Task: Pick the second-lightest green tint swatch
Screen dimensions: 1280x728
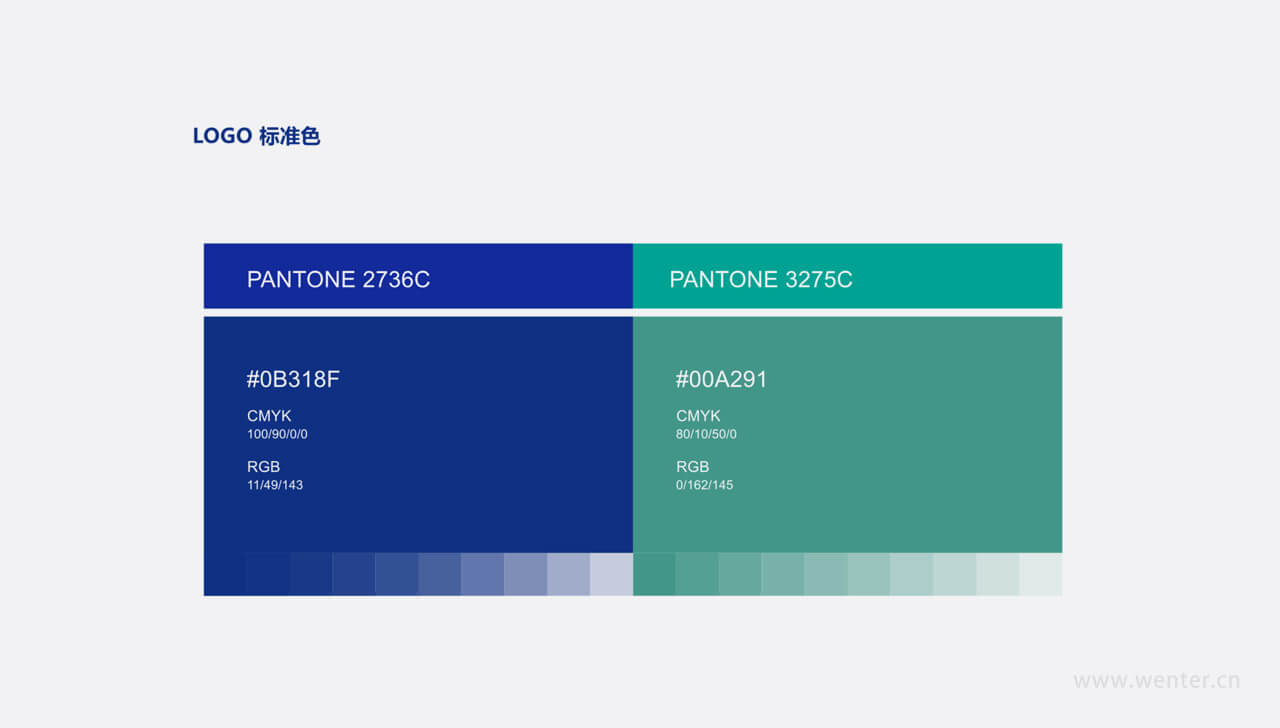Action: click(997, 575)
